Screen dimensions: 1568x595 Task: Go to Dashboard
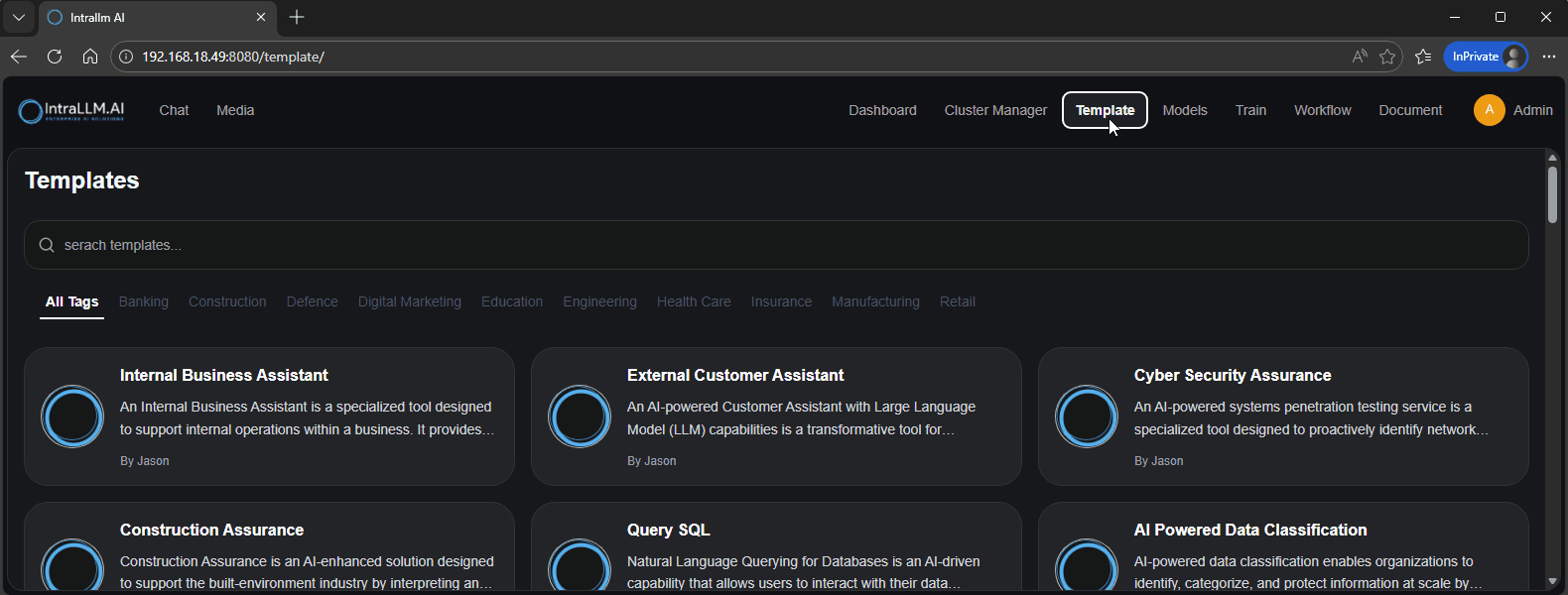(x=882, y=110)
